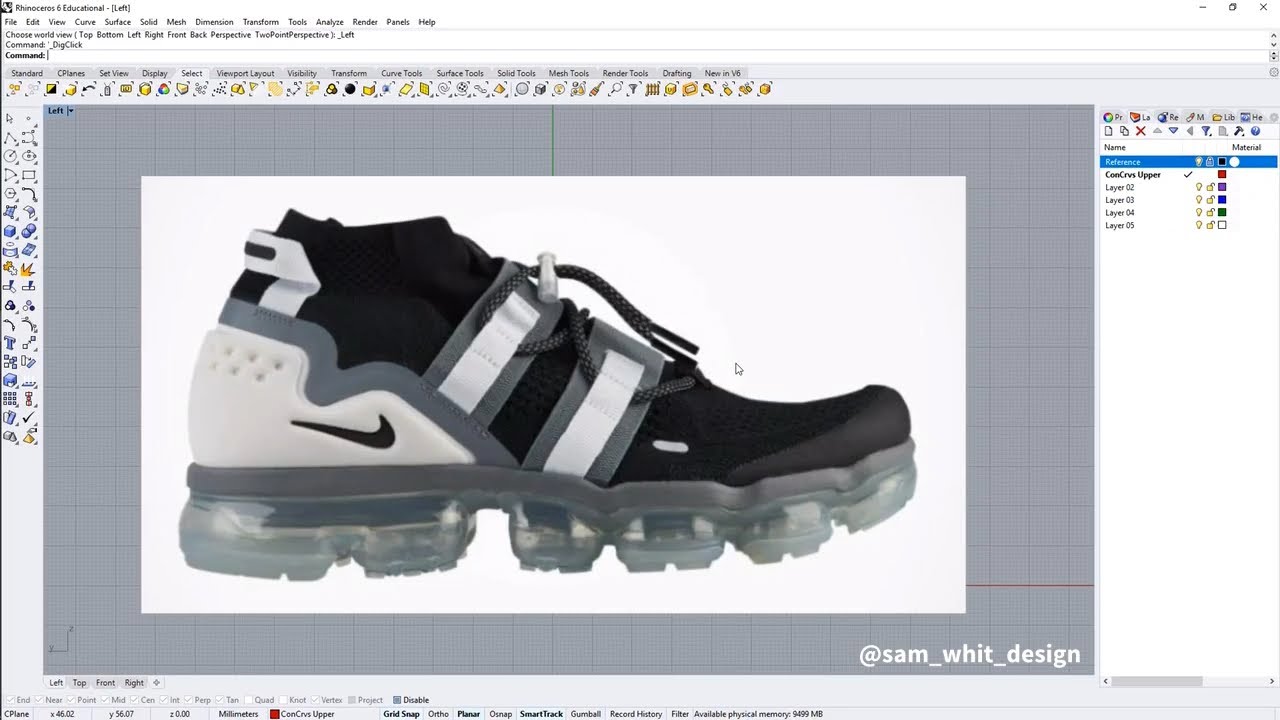1280x720 pixels.
Task: Unlock the Reference layer lock icon
Action: (1210, 162)
